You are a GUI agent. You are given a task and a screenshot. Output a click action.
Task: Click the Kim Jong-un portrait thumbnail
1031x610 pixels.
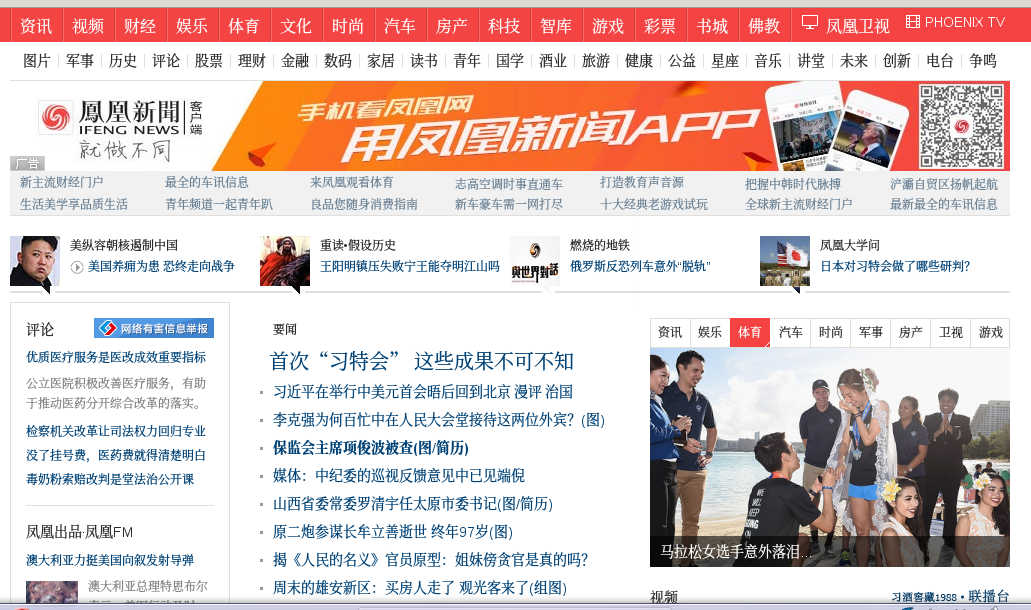pyautogui.click(x=35, y=261)
